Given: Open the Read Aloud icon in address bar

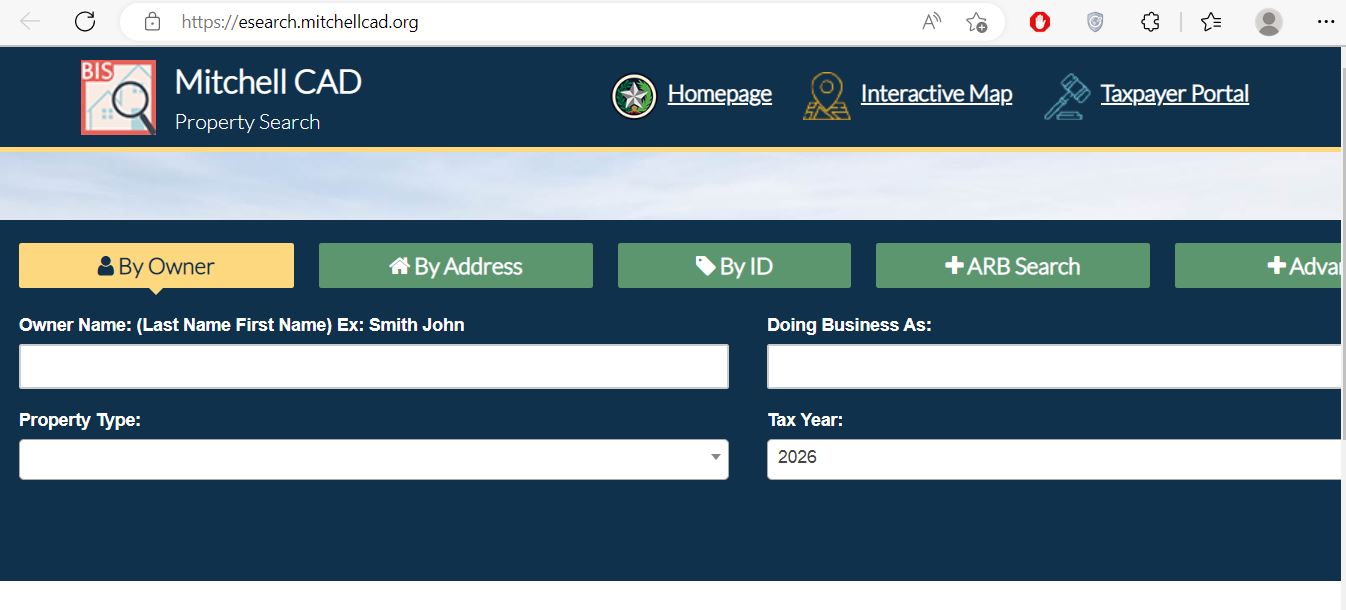Looking at the screenshot, I should pos(932,22).
